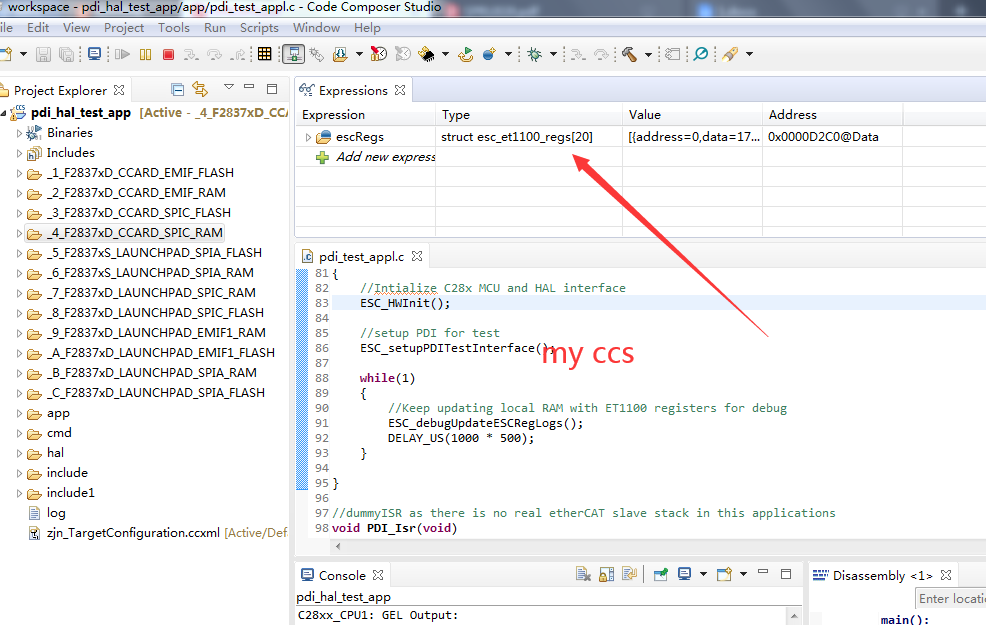Open the Edit menu

[38, 28]
